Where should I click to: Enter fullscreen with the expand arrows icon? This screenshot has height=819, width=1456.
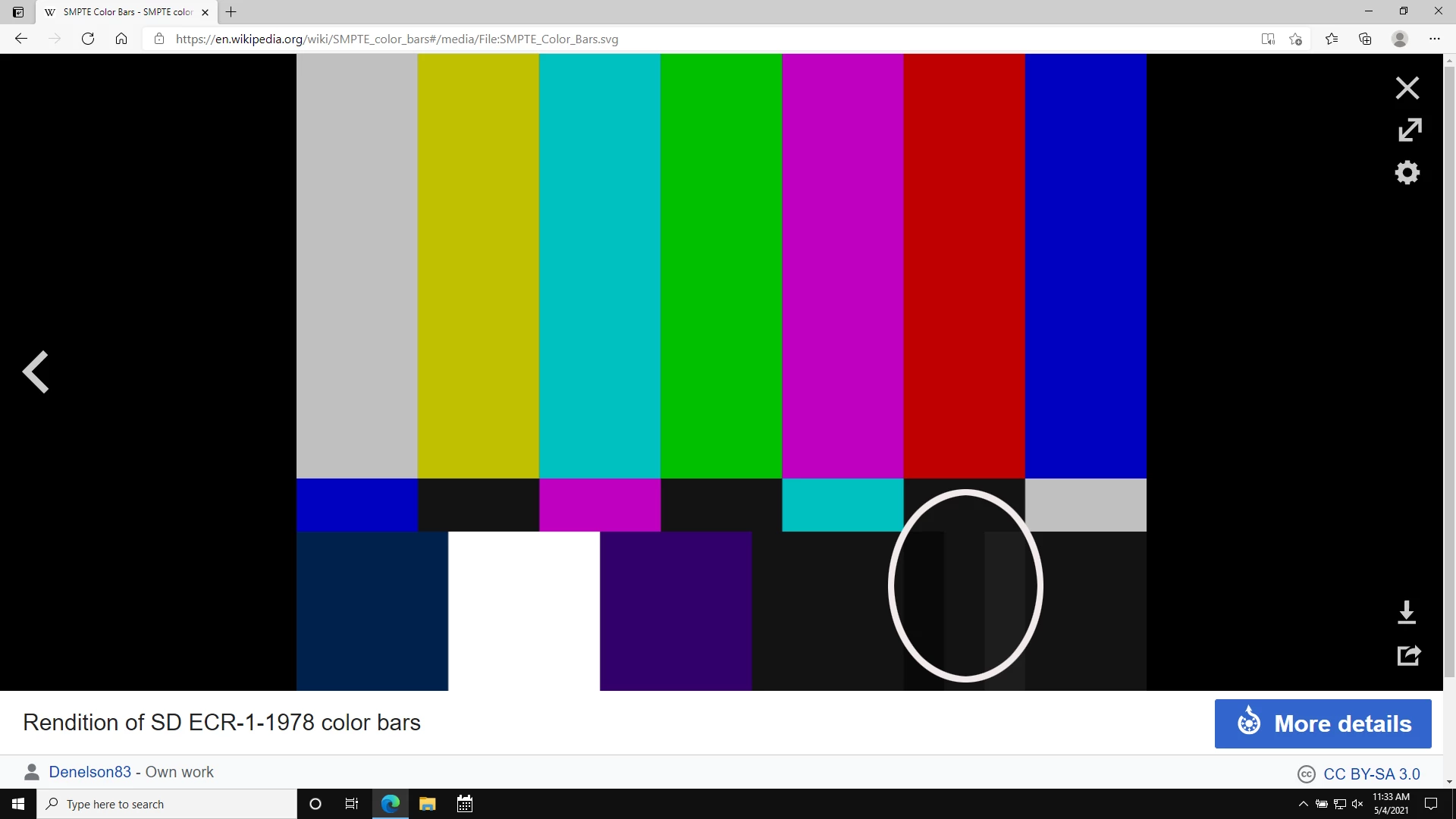[x=1409, y=130]
